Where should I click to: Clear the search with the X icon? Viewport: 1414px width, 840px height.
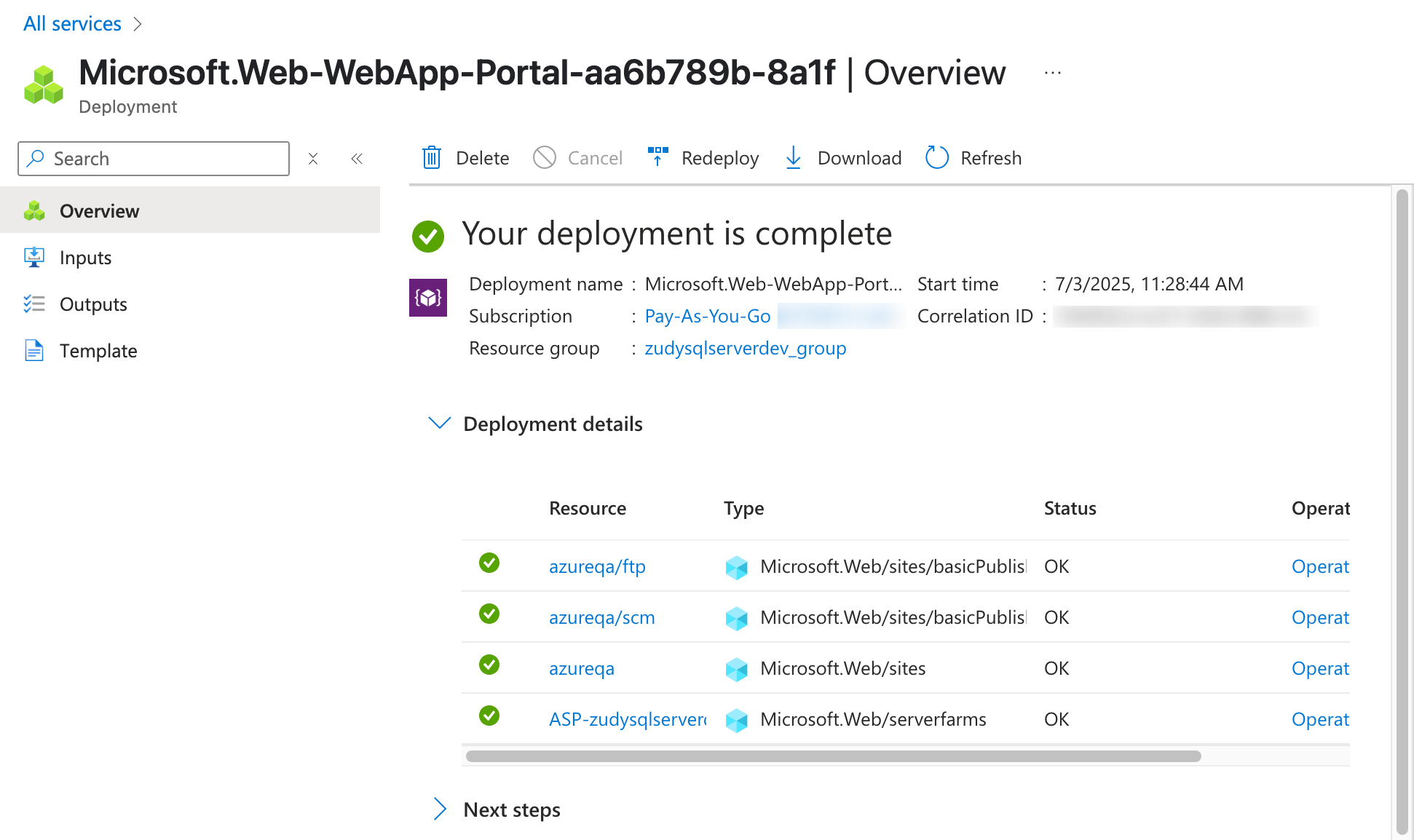pos(313,159)
